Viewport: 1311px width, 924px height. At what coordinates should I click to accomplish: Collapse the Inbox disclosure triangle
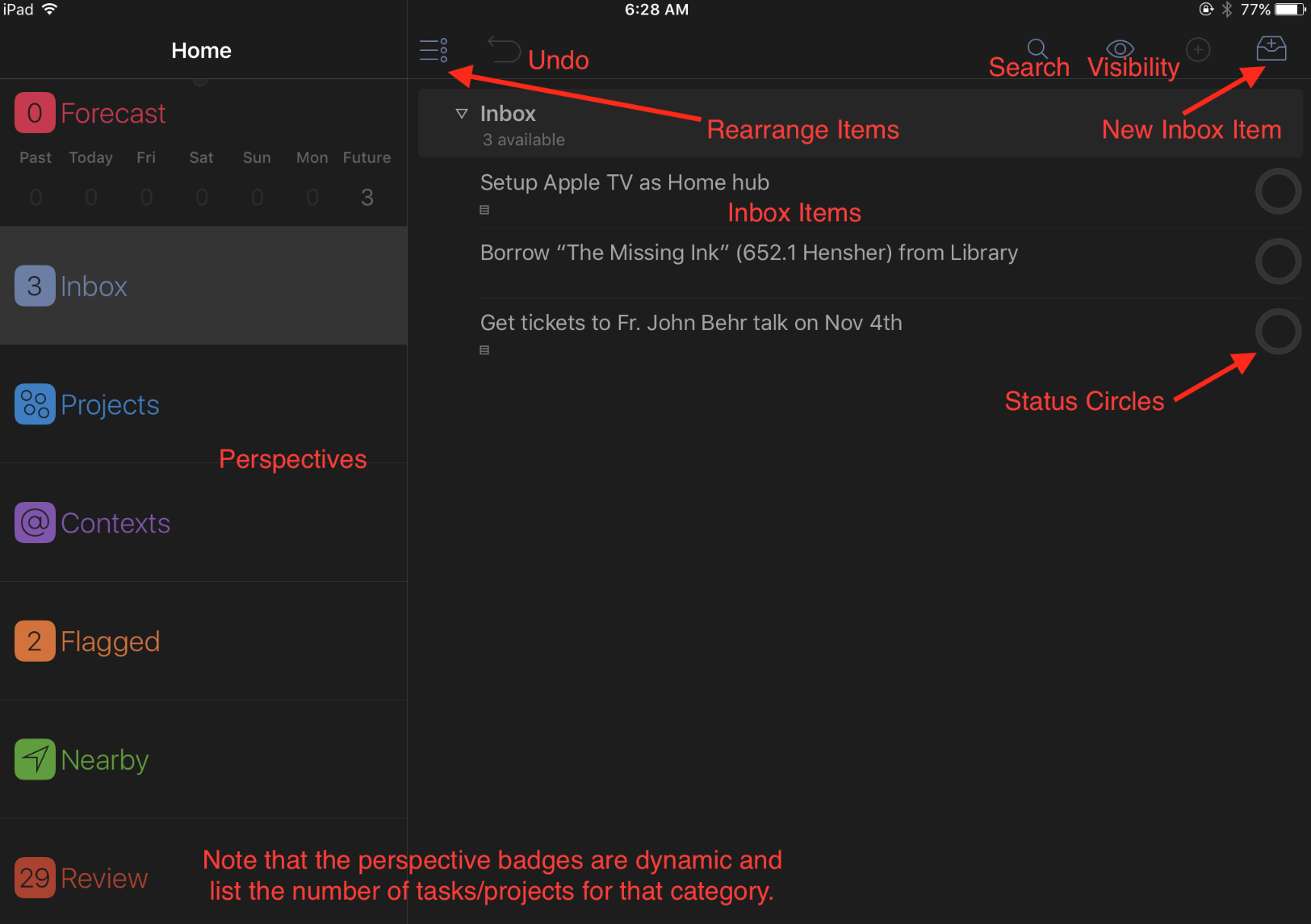click(x=462, y=114)
